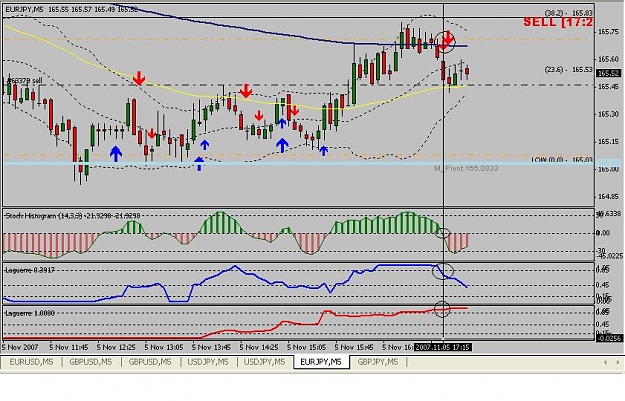Click the M_Pivot 165.0333 label
Screen dimensions: 625x401
pyautogui.click(x=466, y=169)
